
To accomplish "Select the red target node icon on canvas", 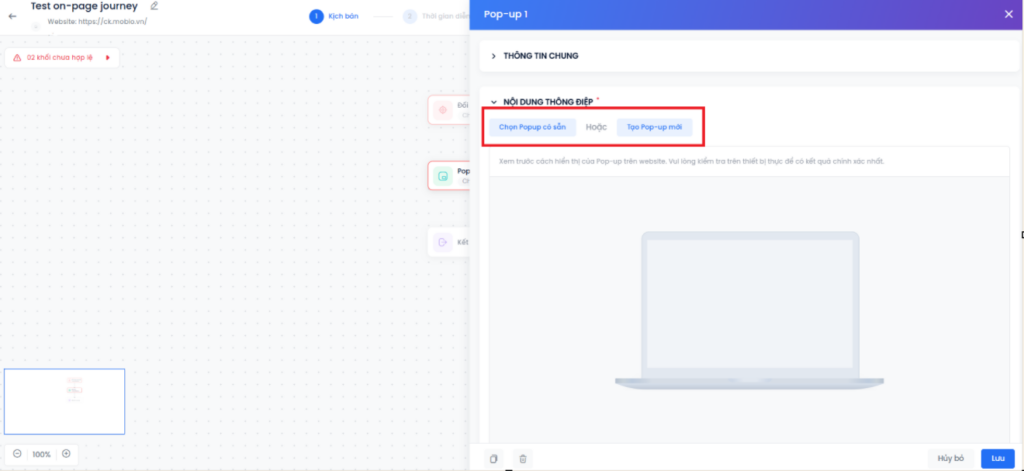I will [443, 110].
